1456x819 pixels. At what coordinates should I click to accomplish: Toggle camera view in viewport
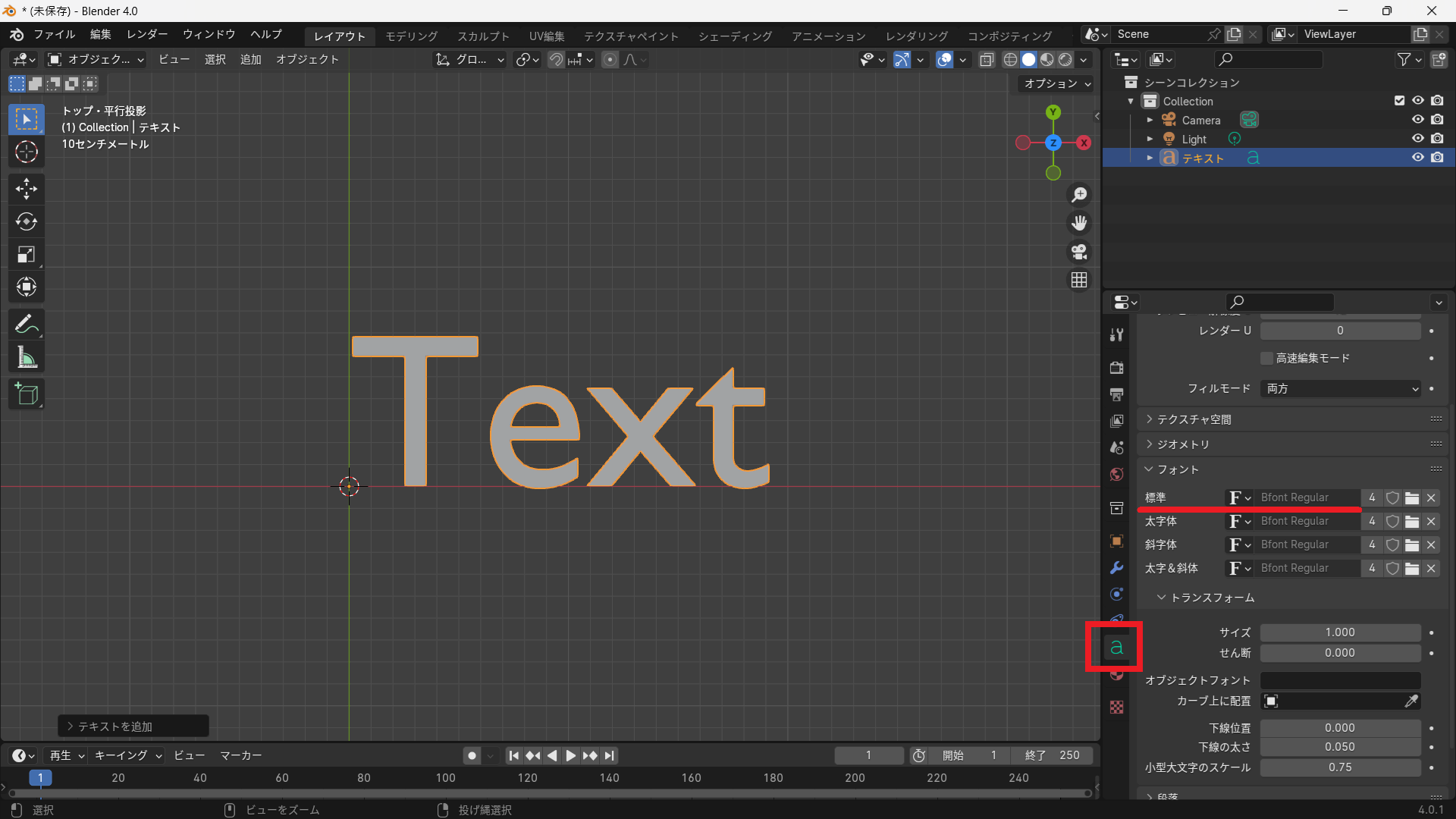[1079, 252]
